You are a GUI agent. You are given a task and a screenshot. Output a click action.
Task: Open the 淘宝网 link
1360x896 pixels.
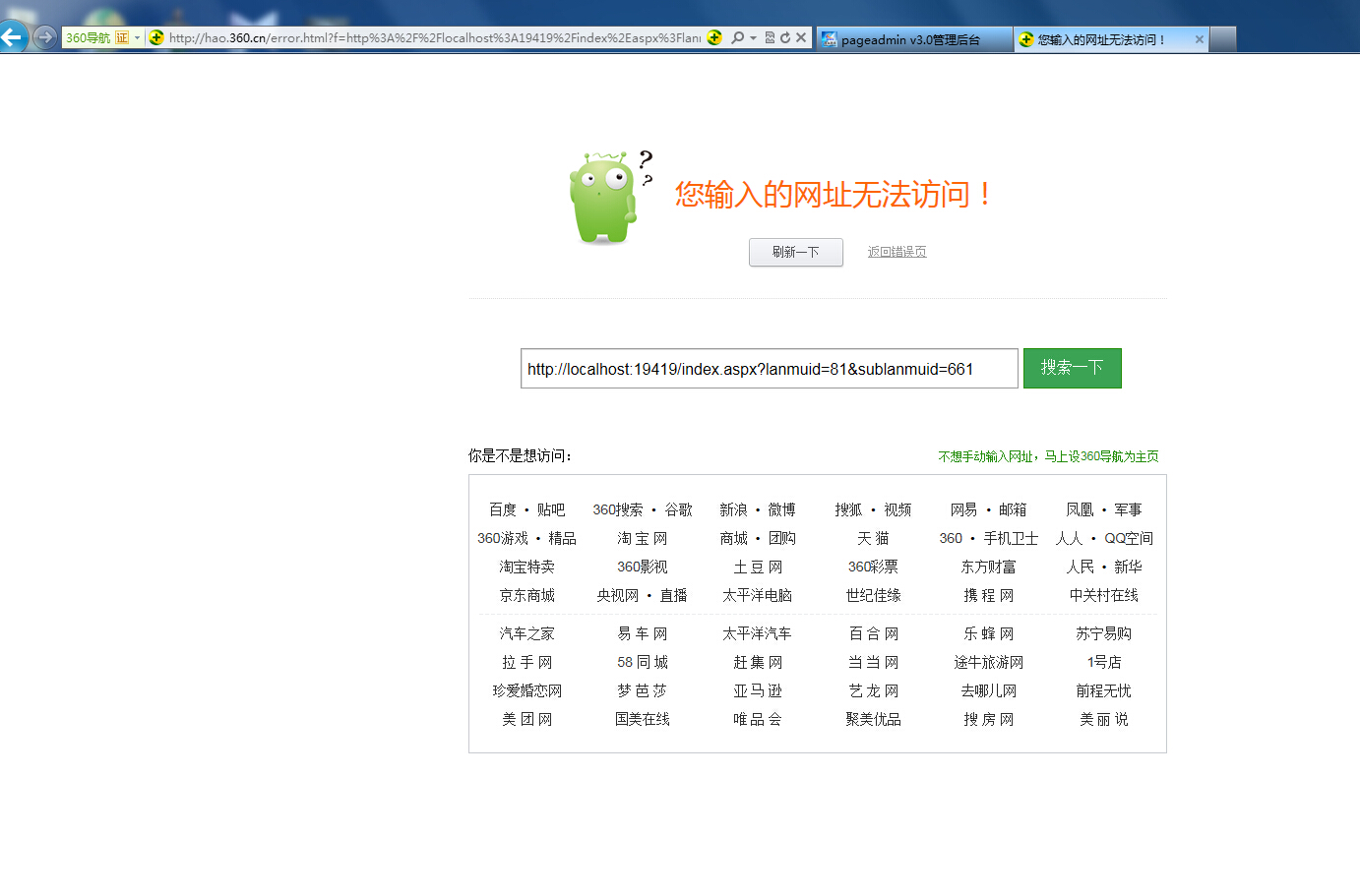pos(642,538)
